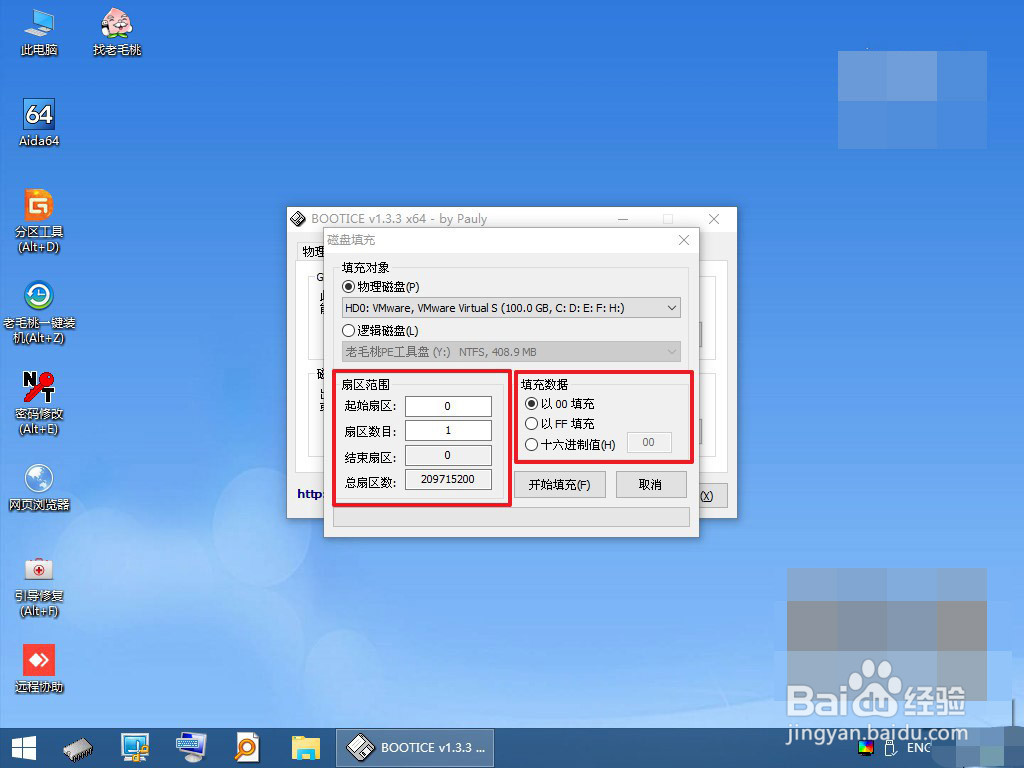Open 引导修复 (Alt+F) desktop icon
This screenshot has width=1024, height=768.
coord(39,586)
